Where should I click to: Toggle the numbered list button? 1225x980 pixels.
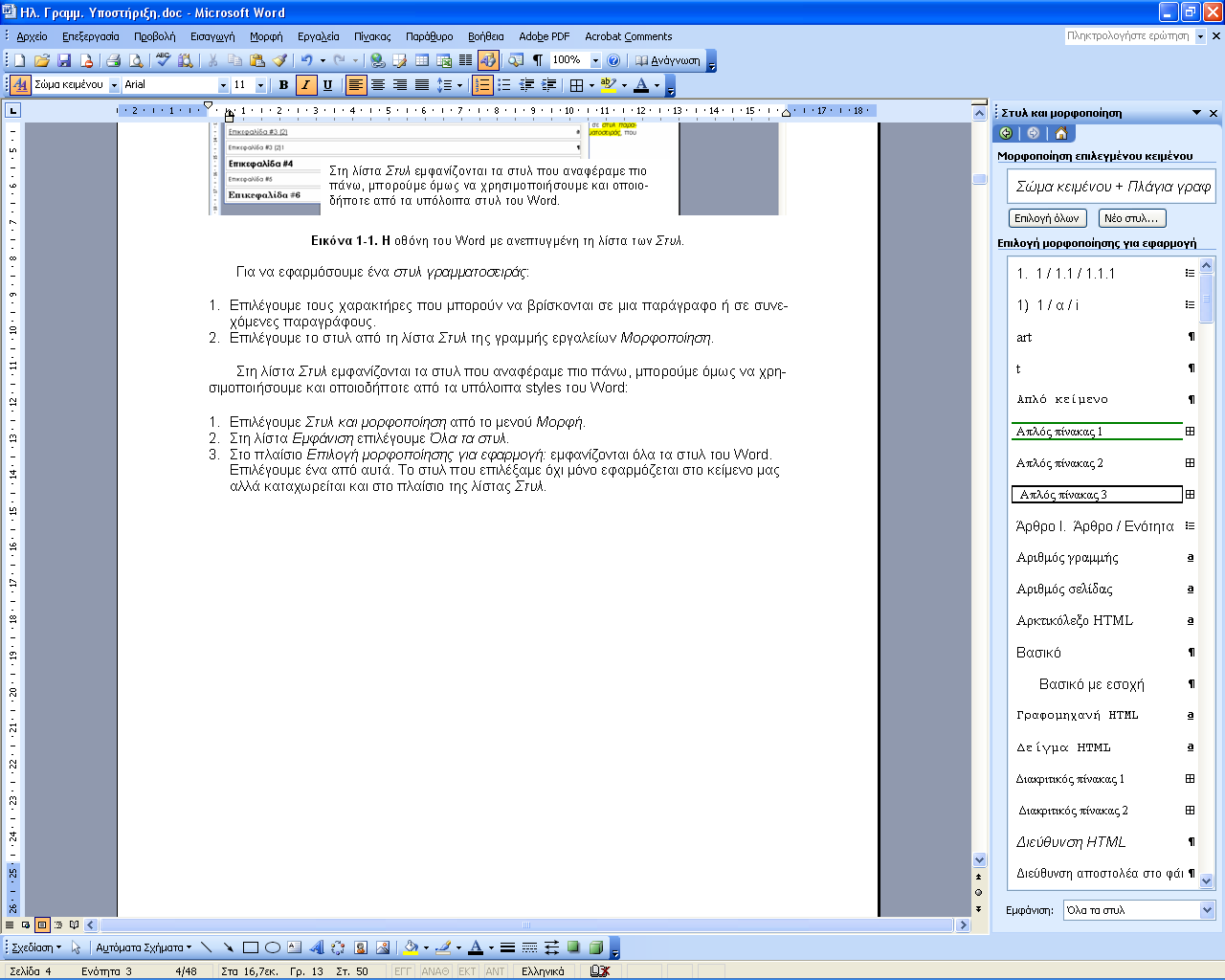(482, 85)
